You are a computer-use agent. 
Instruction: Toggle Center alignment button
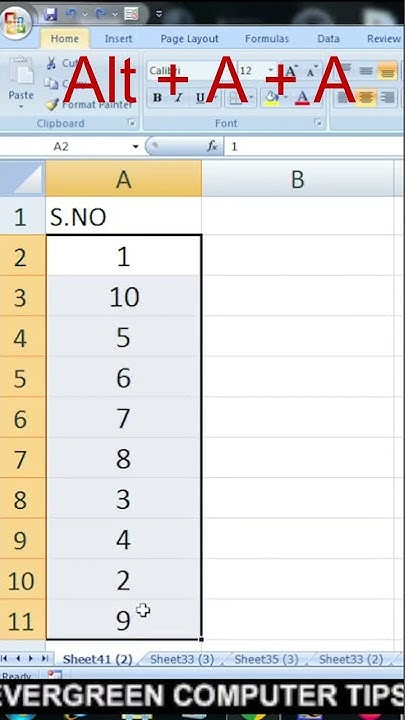(366, 97)
